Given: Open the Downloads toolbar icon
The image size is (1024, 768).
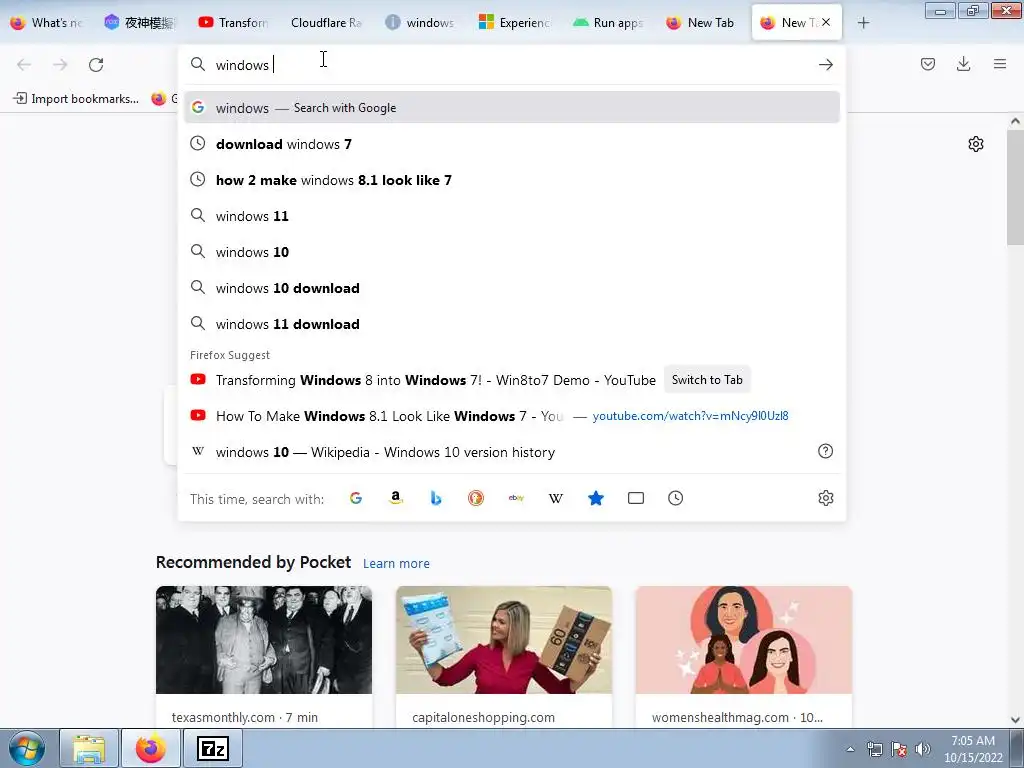Looking at the screenshot, I should coord(963,64).
